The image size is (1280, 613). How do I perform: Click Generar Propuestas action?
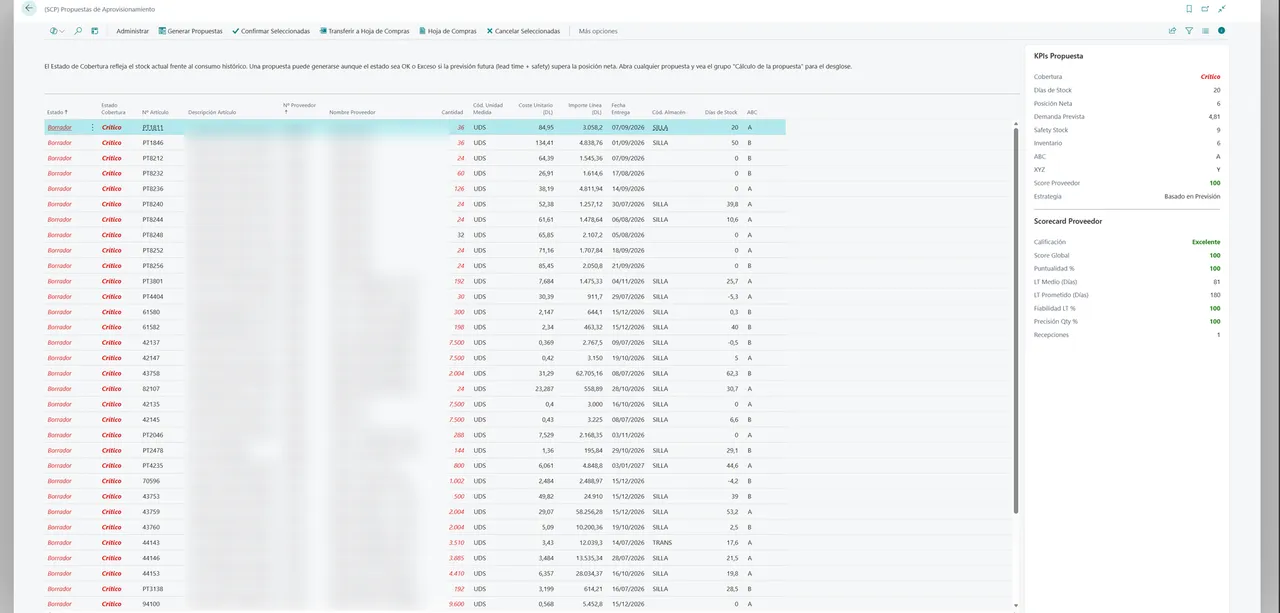coord(190,31)
